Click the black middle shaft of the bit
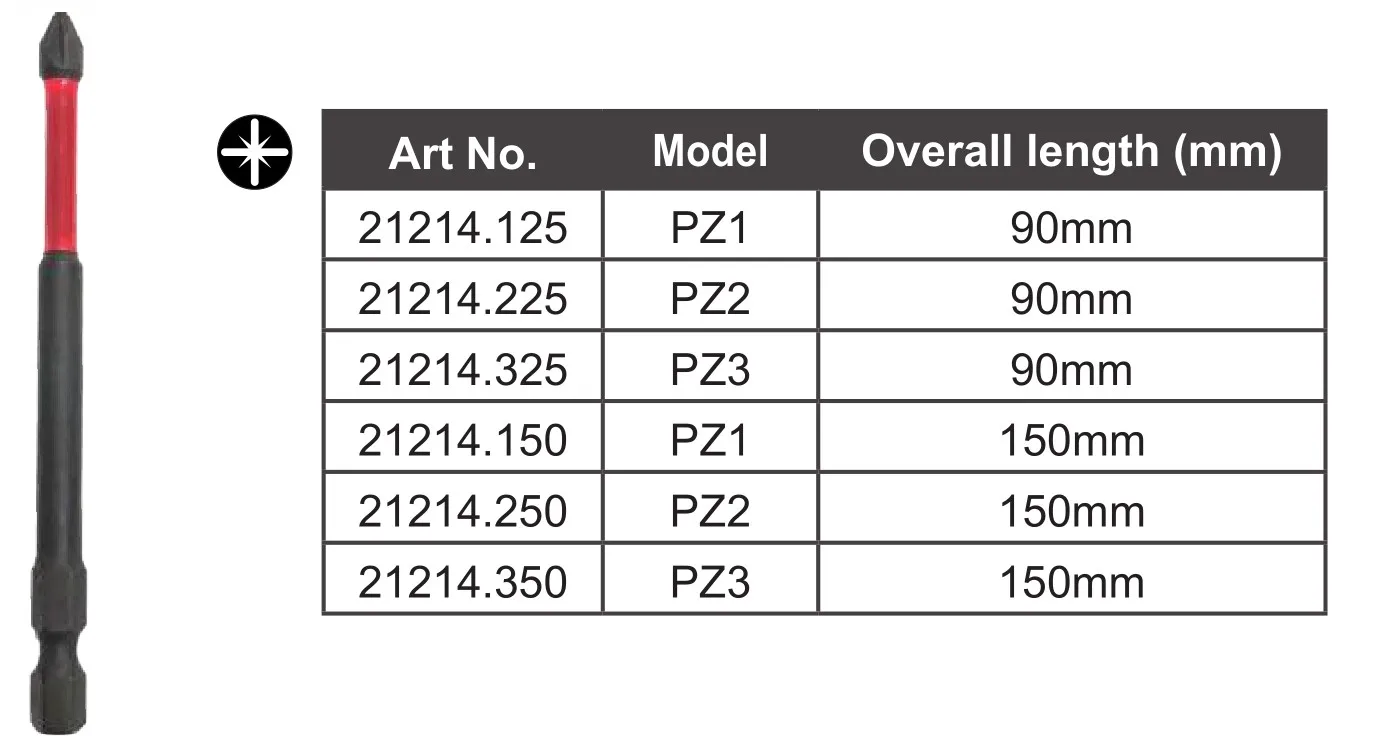1388x753 pixels. [x=60, y=420]
